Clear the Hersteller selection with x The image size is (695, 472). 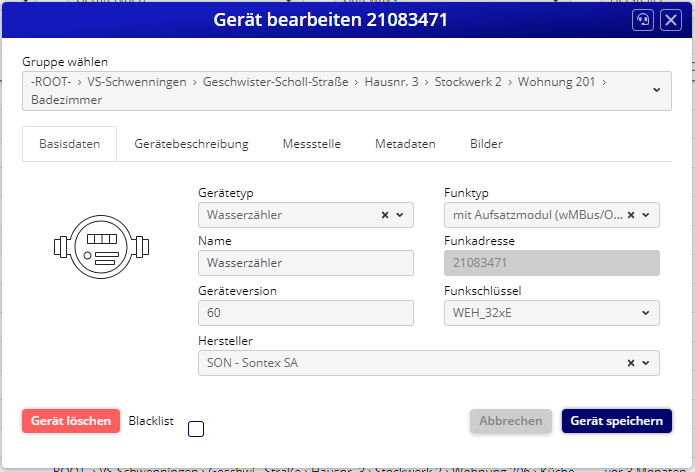[631, 363]
